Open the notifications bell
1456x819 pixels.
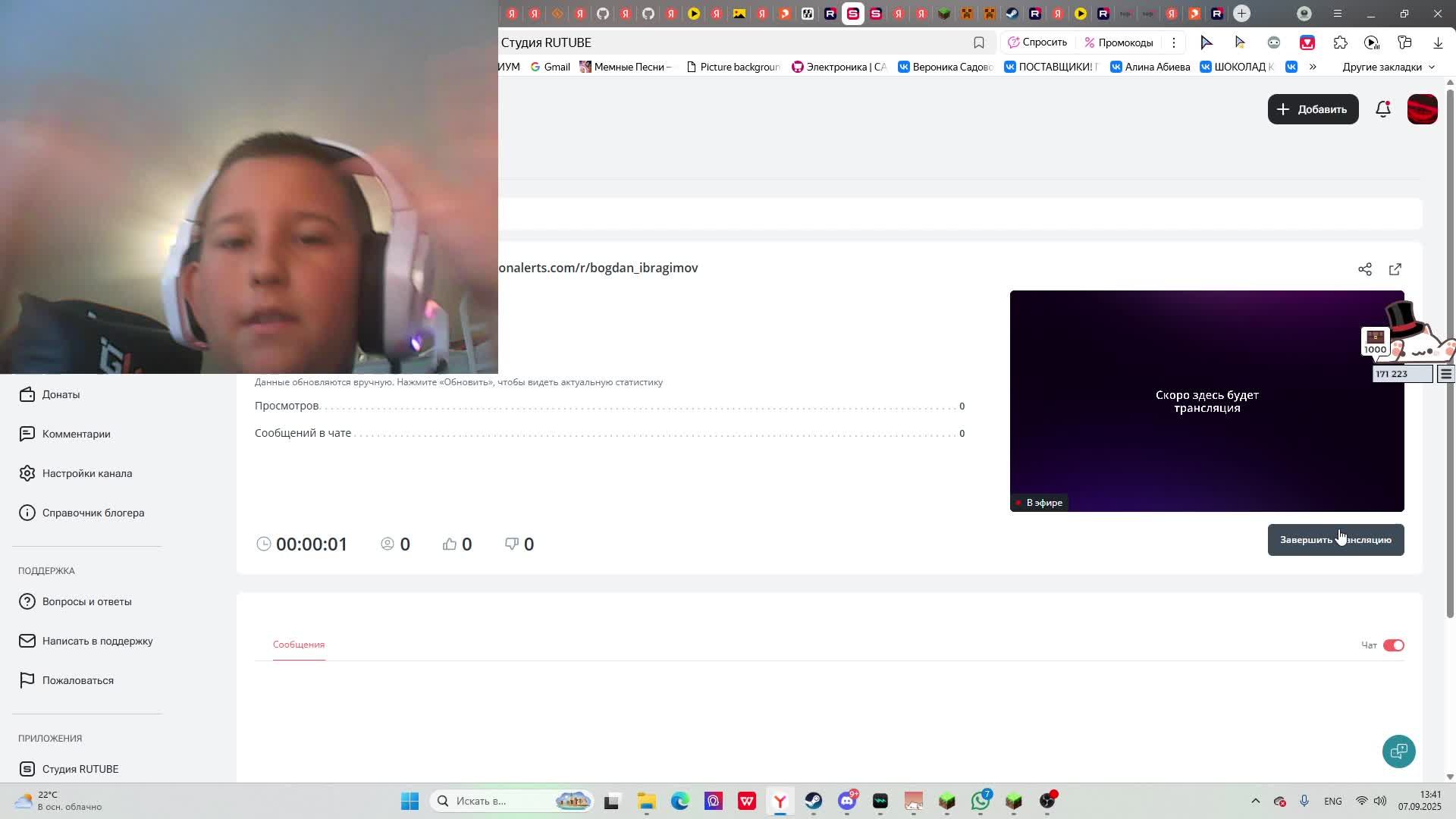point(1382,109)
